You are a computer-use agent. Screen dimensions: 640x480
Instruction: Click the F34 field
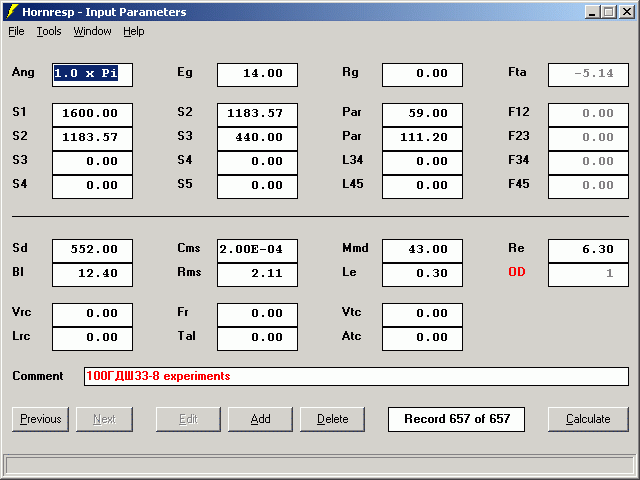click(x=588, y=163)
